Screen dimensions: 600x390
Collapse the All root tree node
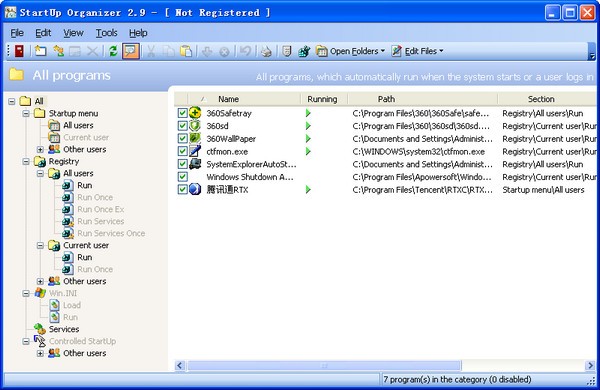pyautogui.click(x=12, y=101)
